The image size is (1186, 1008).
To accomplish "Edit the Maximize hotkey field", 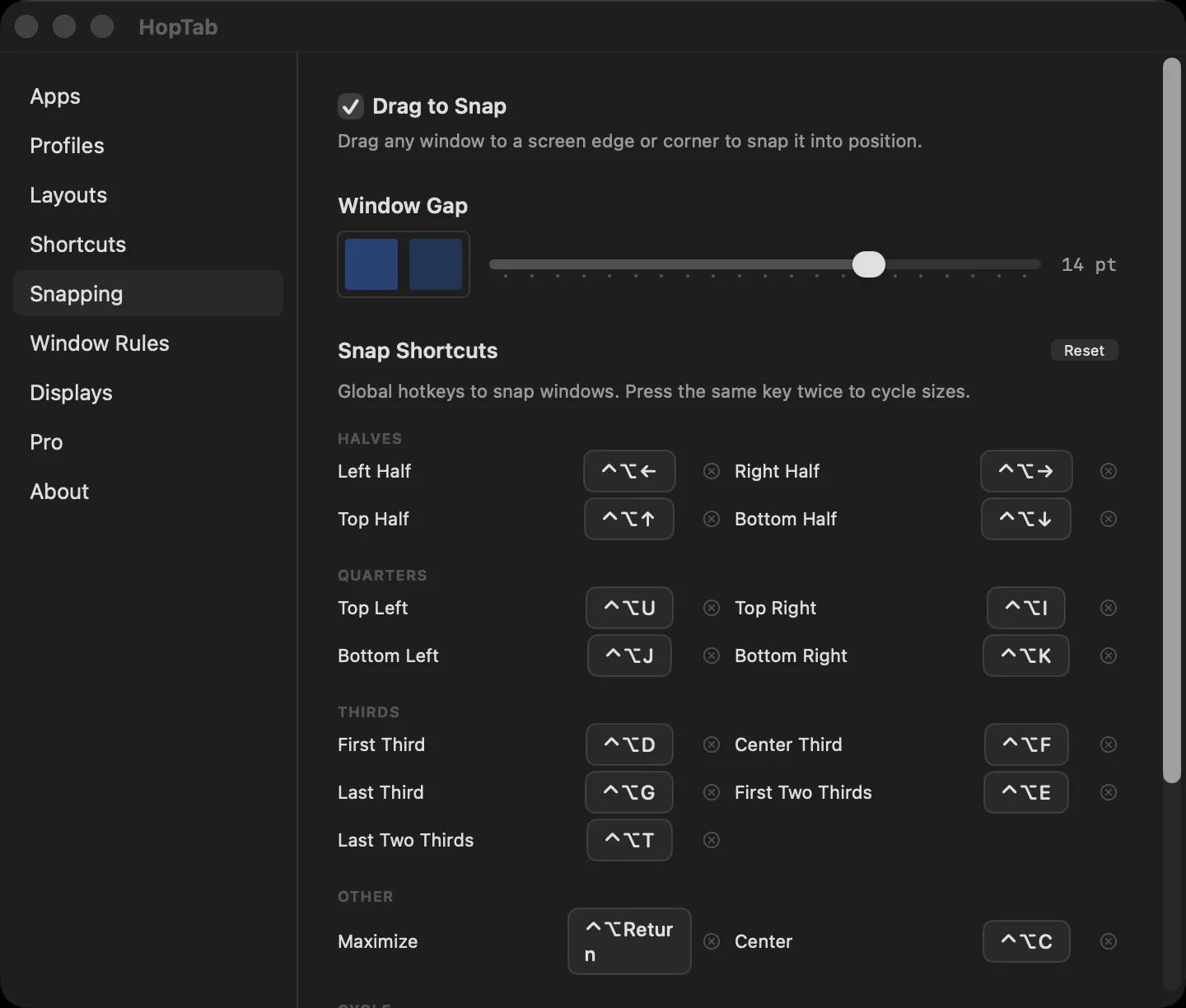I will pos(629,941).
